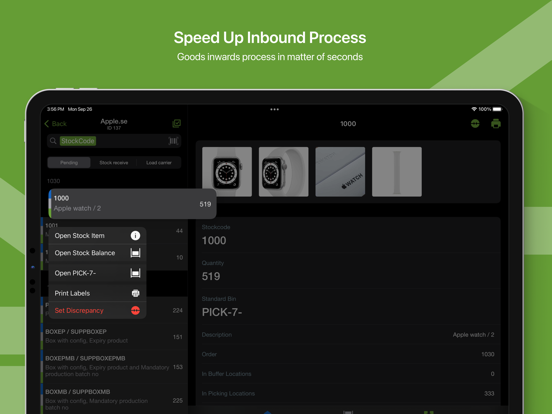Switch to the Pending segment

(x=69, y=163)
